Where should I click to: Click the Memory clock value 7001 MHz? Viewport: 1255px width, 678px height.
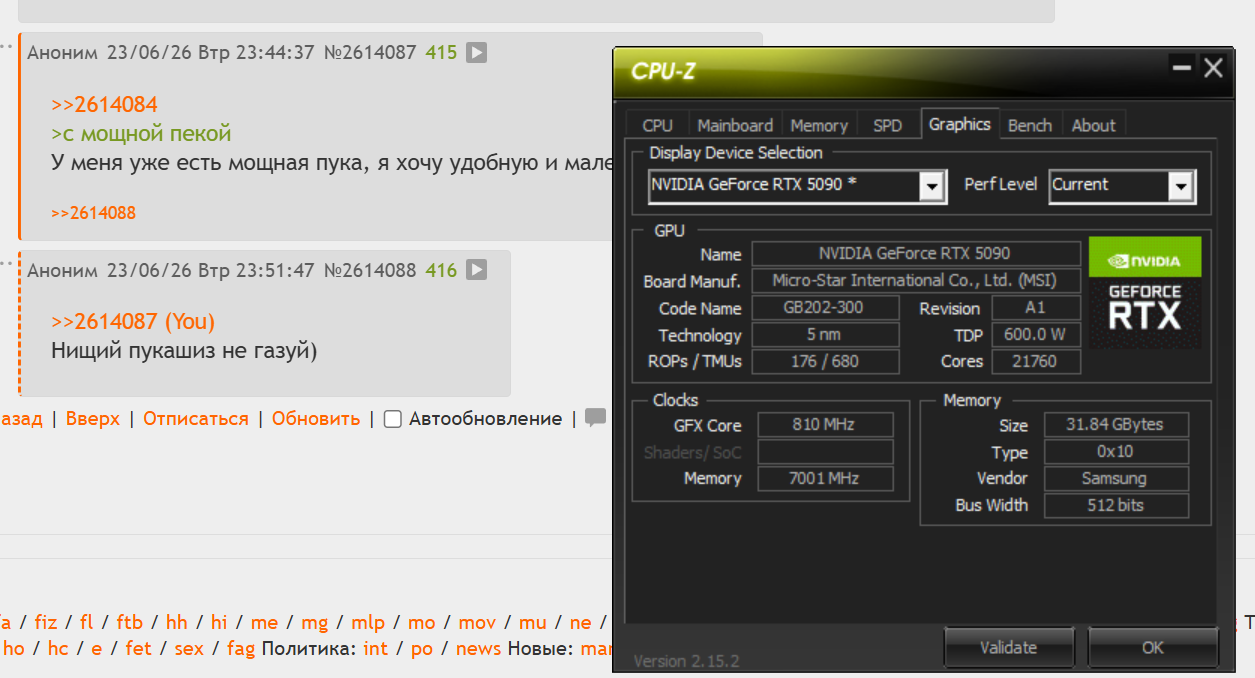coord(824,479)
